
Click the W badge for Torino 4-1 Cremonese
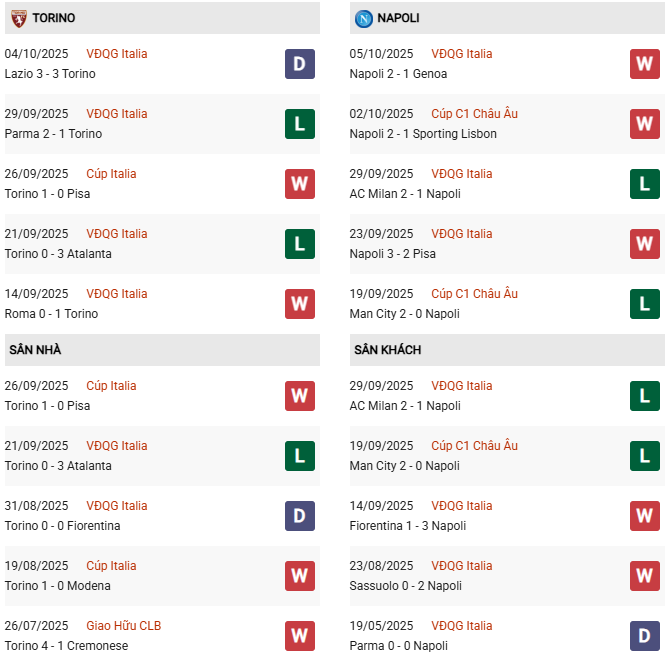point(299,636)
